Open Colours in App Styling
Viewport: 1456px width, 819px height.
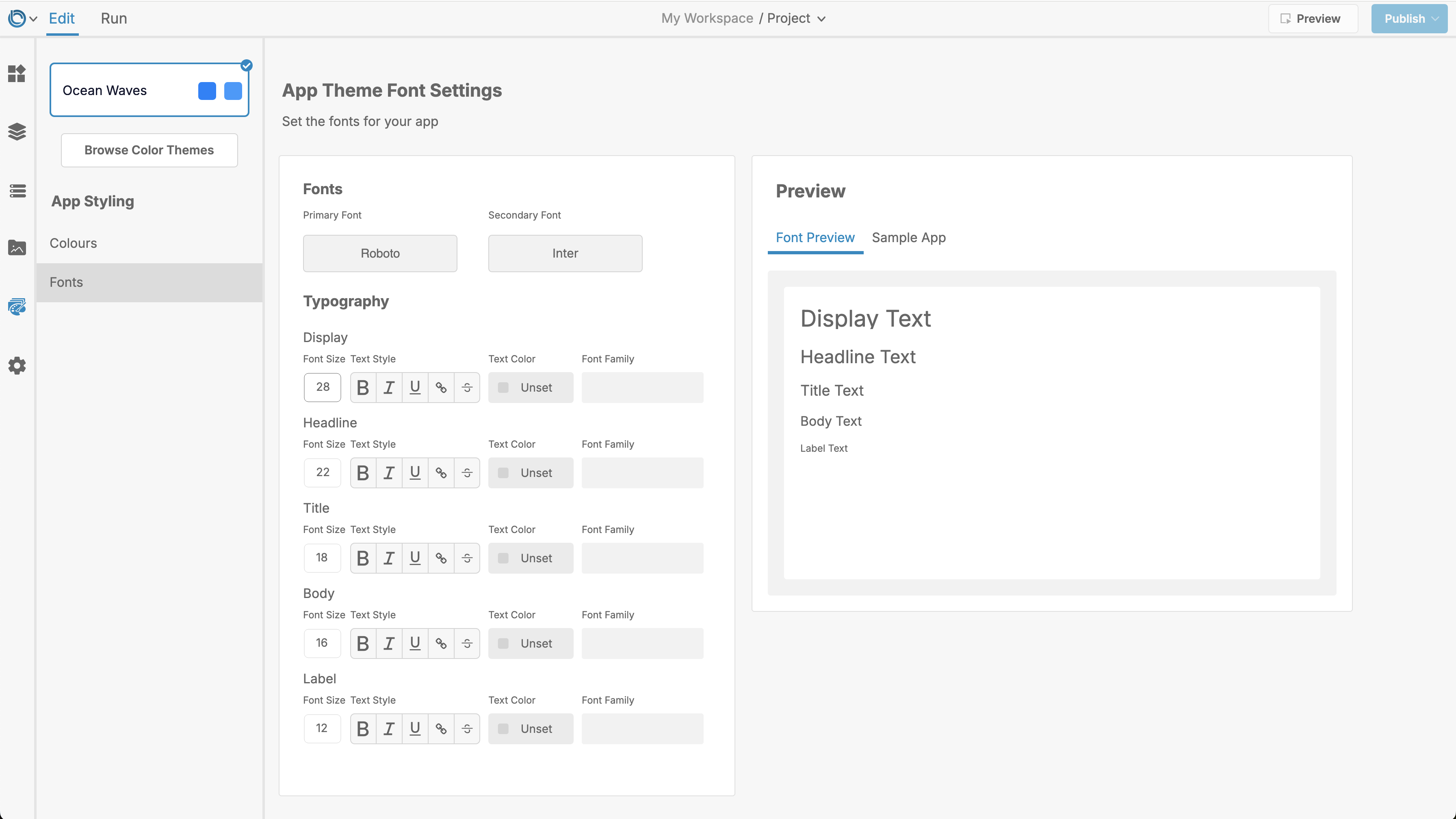click(149, 244)
